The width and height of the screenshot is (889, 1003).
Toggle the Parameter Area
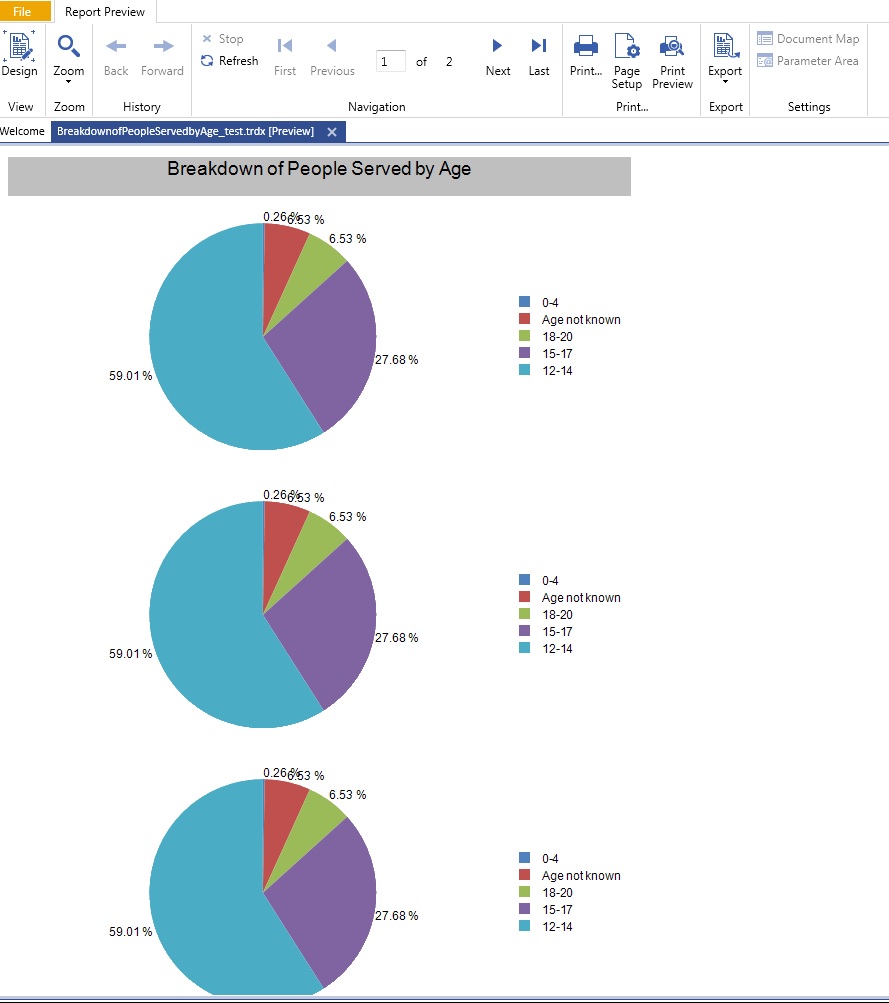[x=808, y=61]
